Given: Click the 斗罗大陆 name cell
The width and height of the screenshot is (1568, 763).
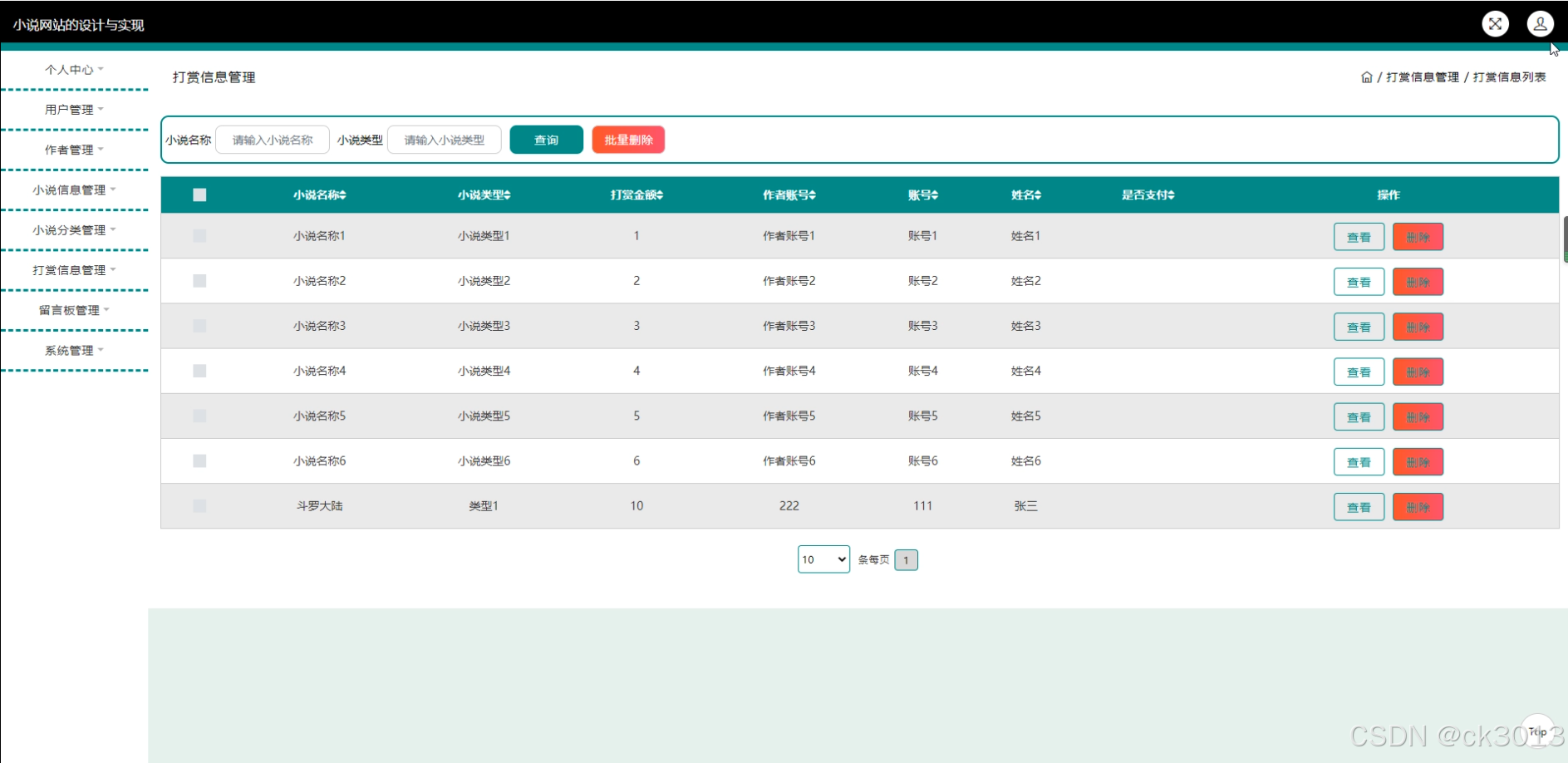Looking at the screenshot, I should click(x=319, y=505).
